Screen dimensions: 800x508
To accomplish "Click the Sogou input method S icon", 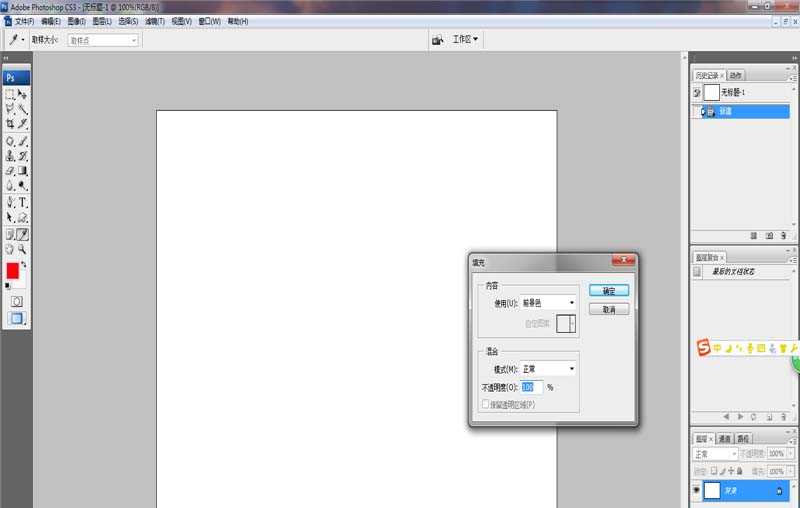I will click(x=703, y=348).
